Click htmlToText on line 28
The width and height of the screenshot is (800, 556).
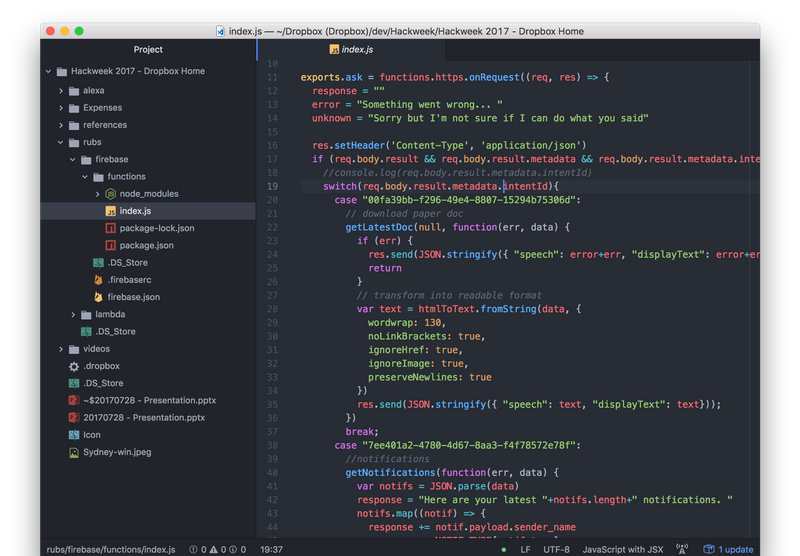click(x=446, y=309)
